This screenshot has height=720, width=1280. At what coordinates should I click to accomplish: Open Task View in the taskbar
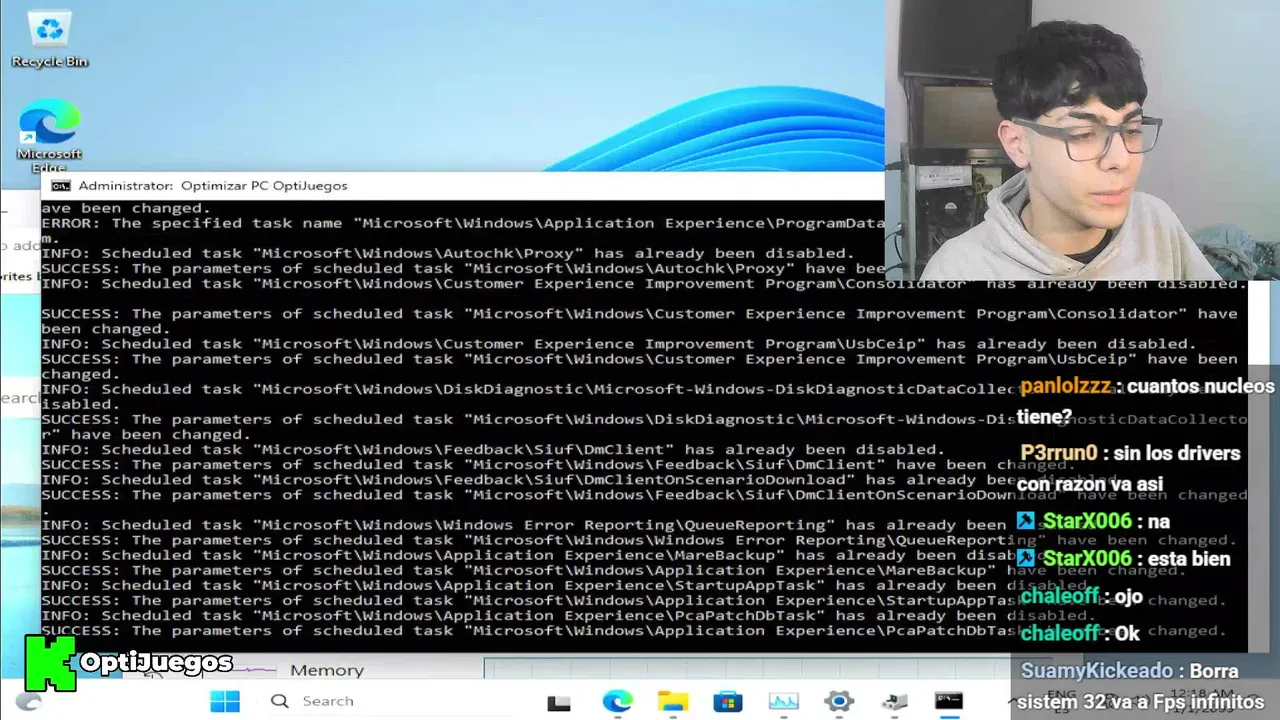point(559,702)
